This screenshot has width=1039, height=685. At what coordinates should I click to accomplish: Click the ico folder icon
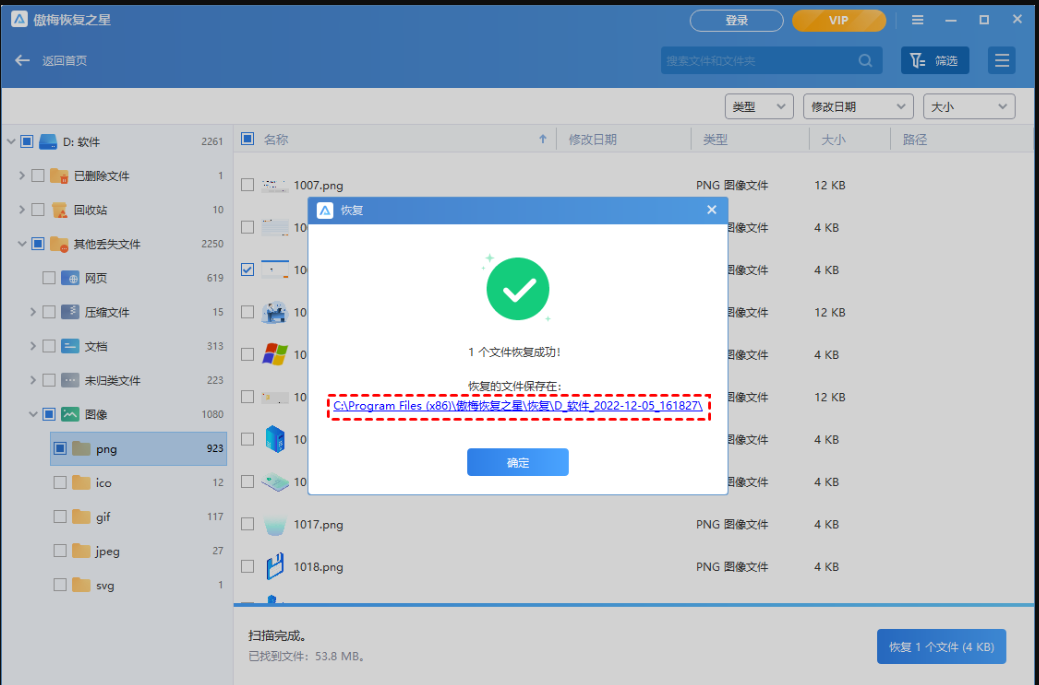(x=81, y=482)
